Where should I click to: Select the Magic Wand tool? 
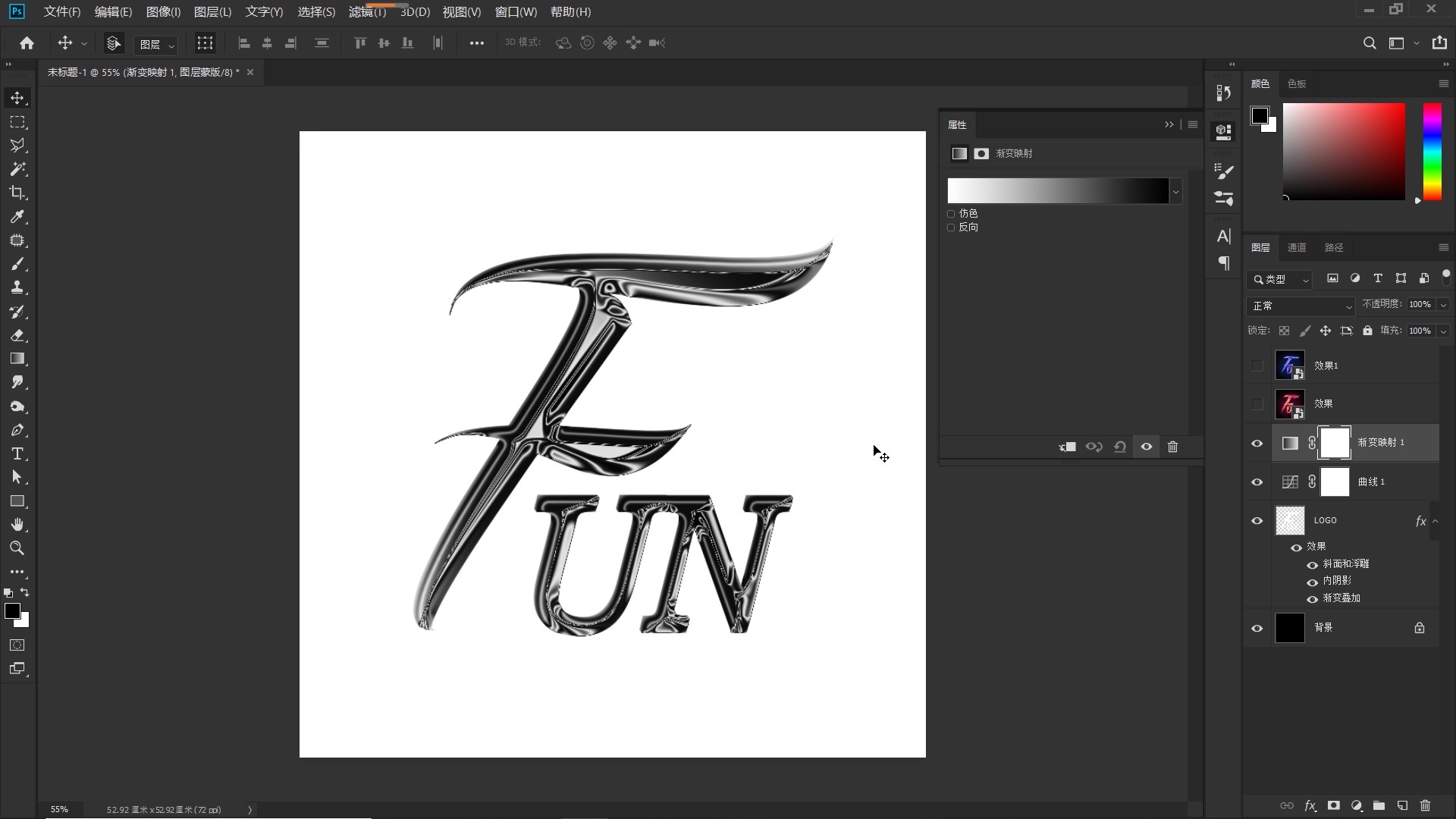coord(17,169)
